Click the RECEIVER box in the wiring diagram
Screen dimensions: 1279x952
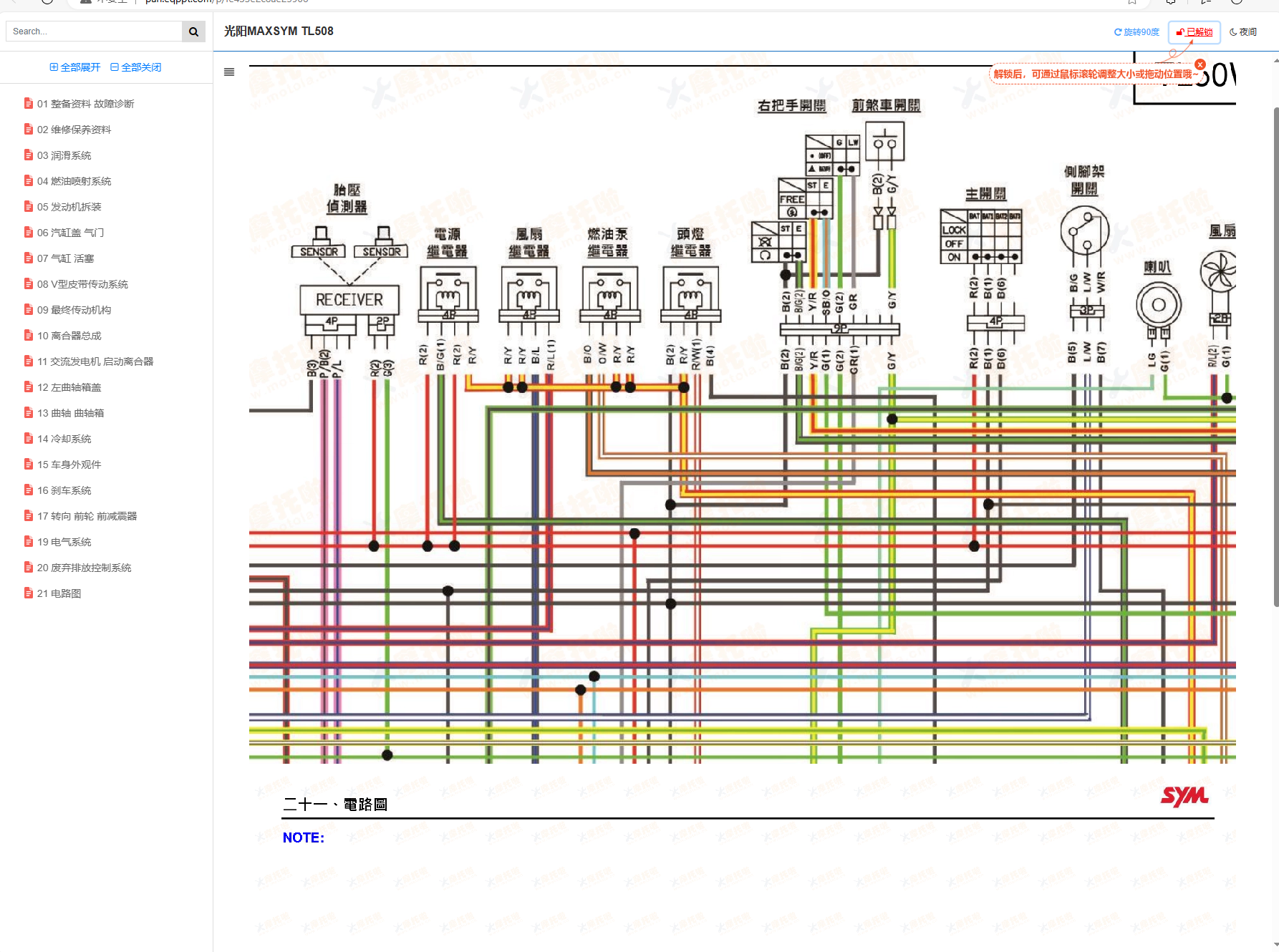pyautogui.click(x=349, y=300)
